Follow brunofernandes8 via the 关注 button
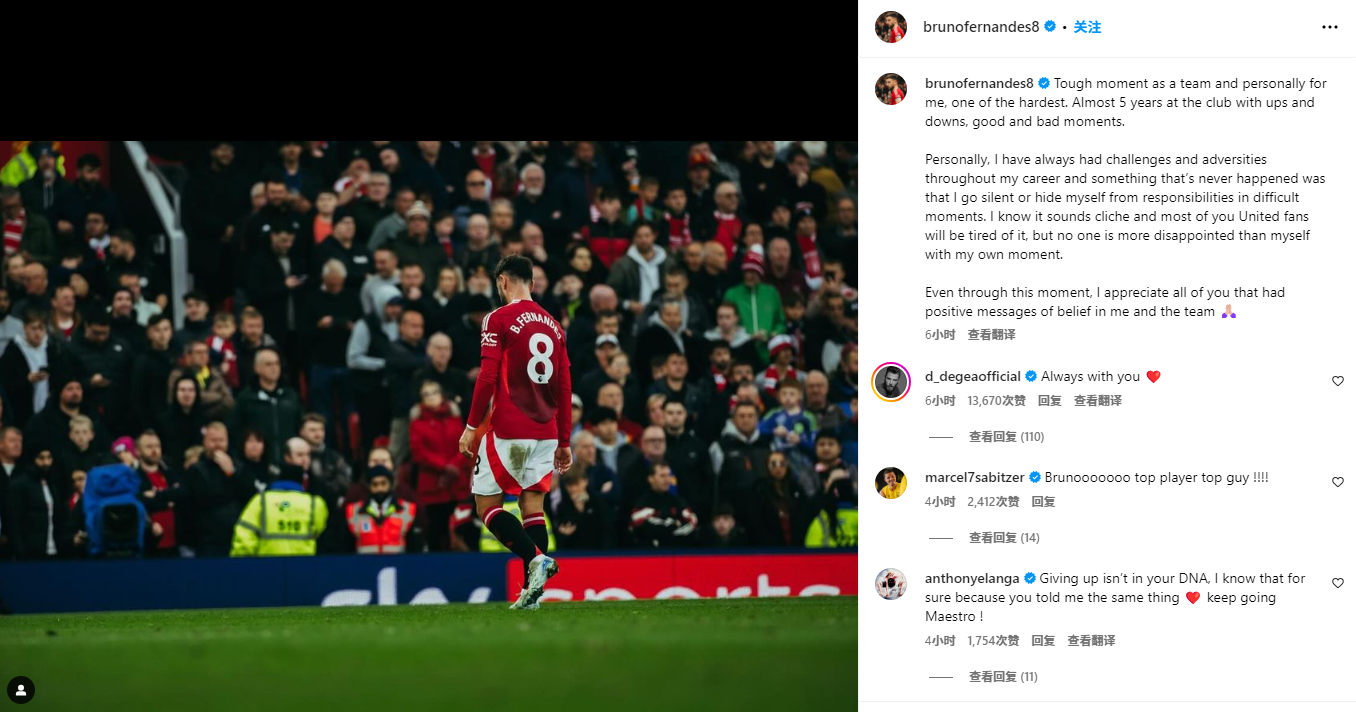This screenshot has width=1356, height=712. (x=1087, y=27)
